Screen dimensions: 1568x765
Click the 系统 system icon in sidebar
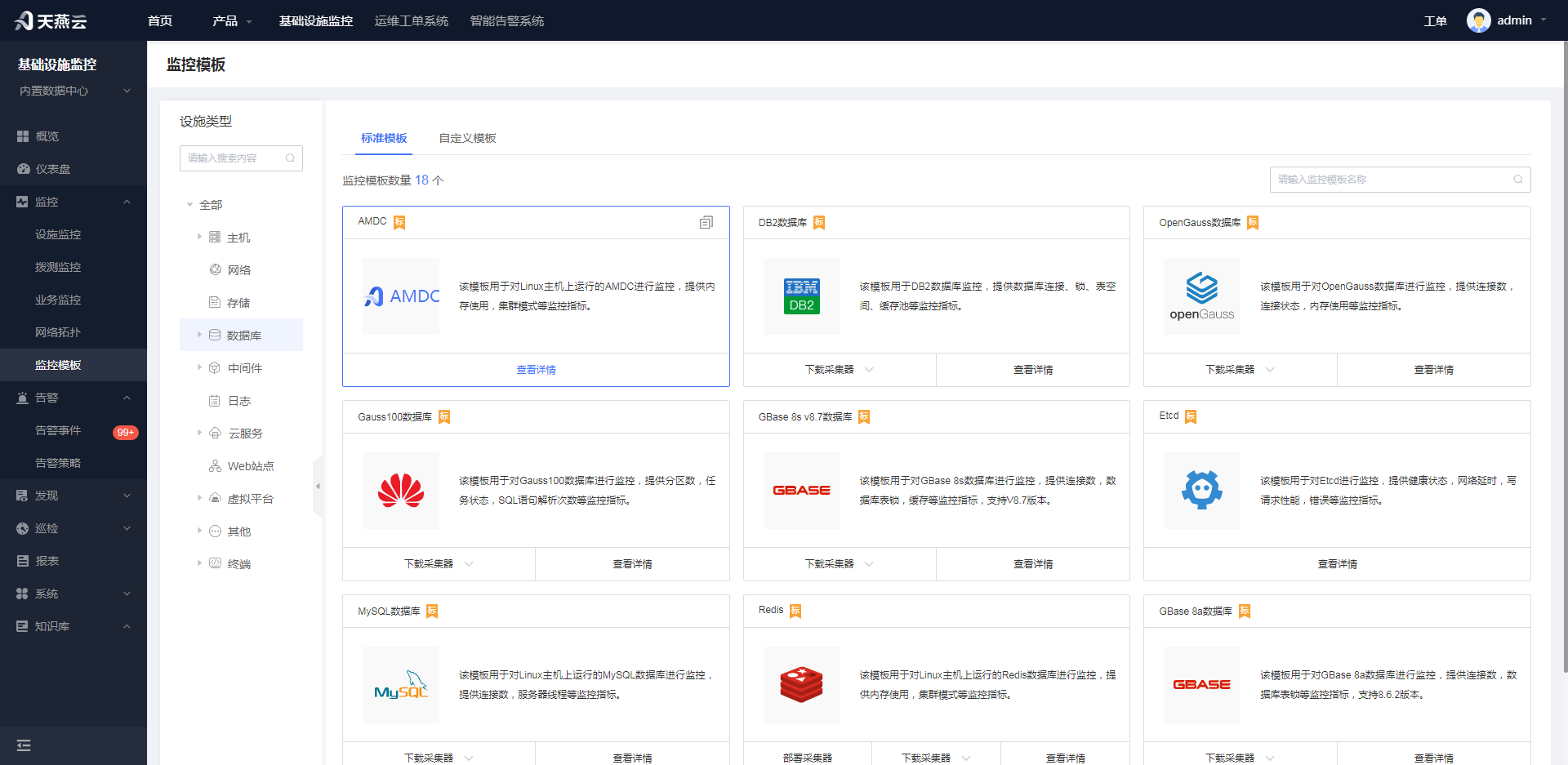[23, 594]
